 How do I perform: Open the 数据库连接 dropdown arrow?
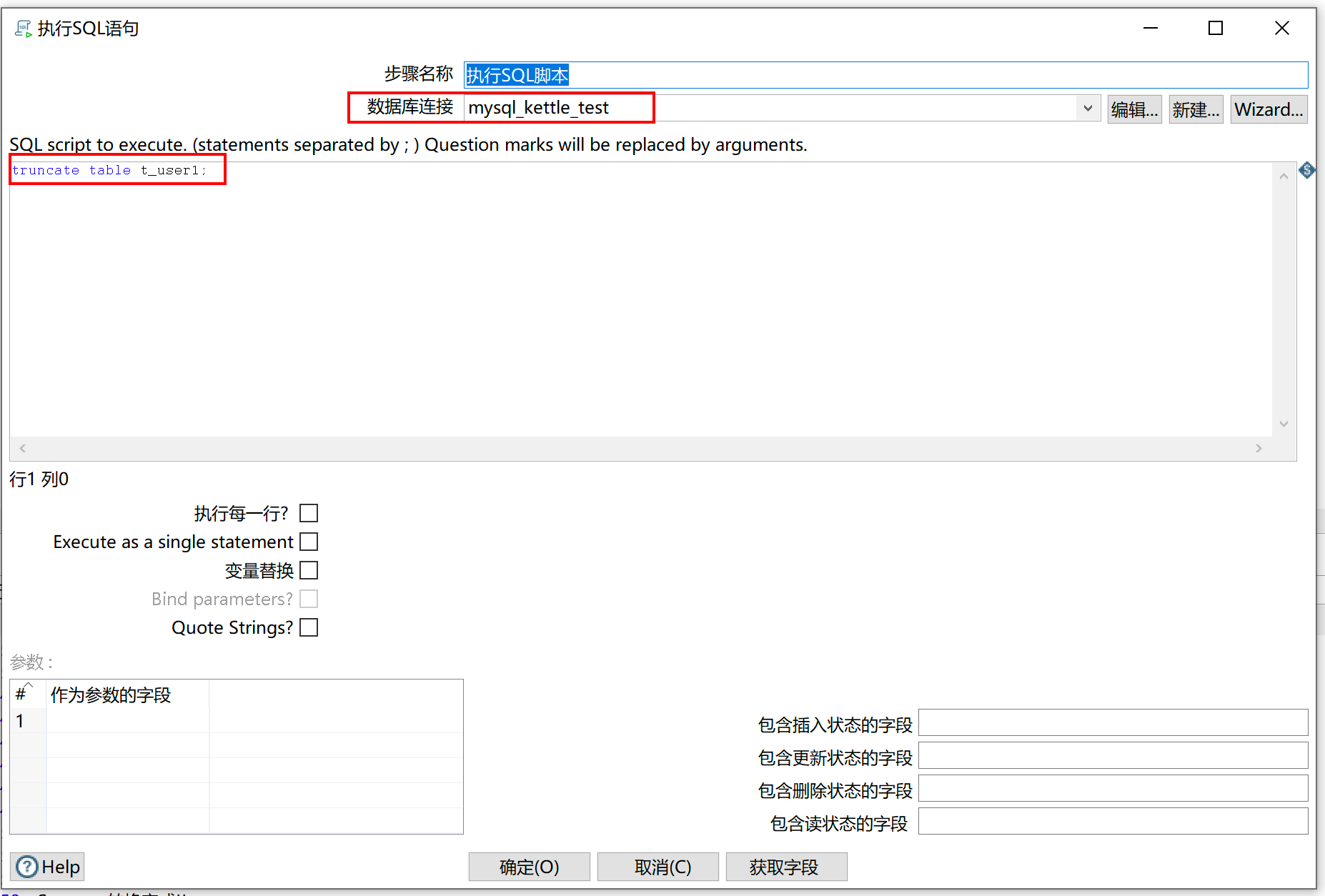[1088, 109]
